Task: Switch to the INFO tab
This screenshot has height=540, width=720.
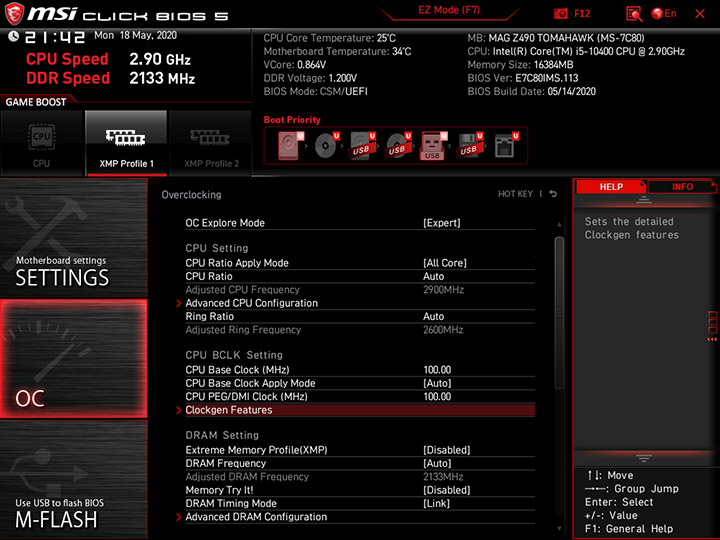Action: (682, 186)
